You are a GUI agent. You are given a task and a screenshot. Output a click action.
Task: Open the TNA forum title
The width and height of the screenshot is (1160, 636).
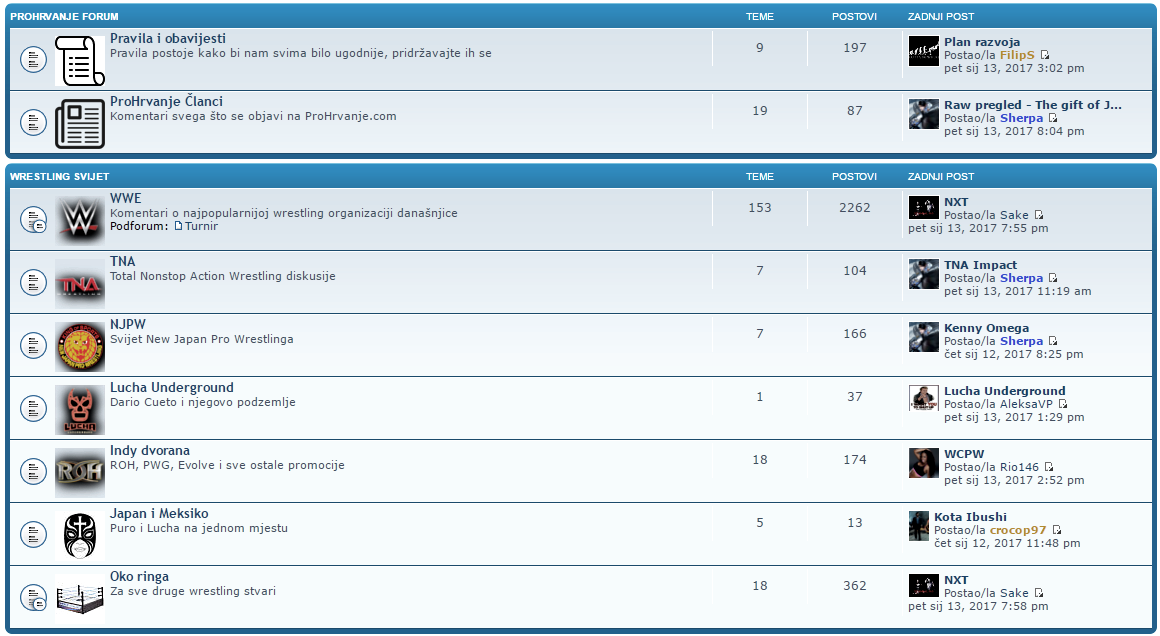[x=123, y=261]
